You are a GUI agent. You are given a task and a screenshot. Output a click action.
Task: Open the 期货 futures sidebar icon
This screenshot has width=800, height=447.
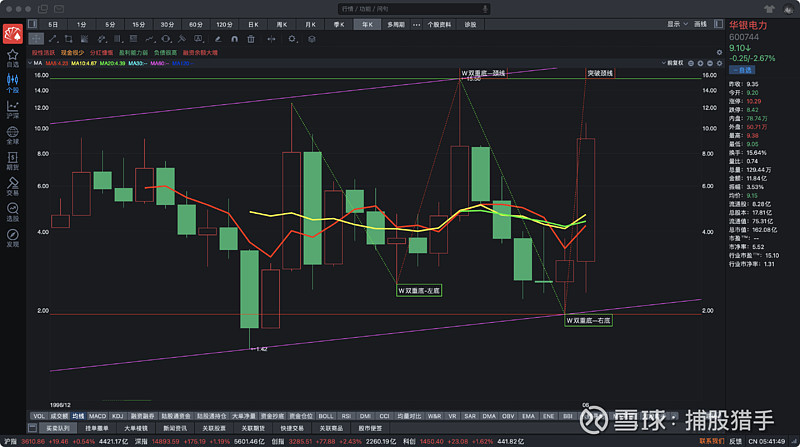point(13,161)
